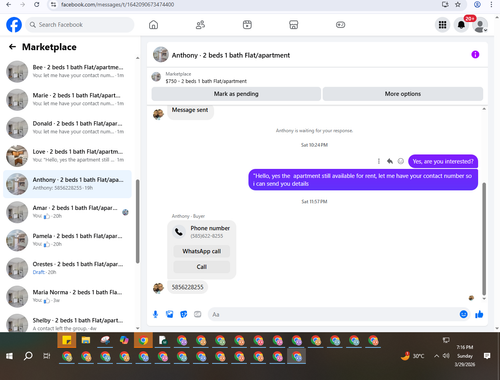The image size is (500, 380).
Task: Open the Windows notification center
Action: pos(487,356)
